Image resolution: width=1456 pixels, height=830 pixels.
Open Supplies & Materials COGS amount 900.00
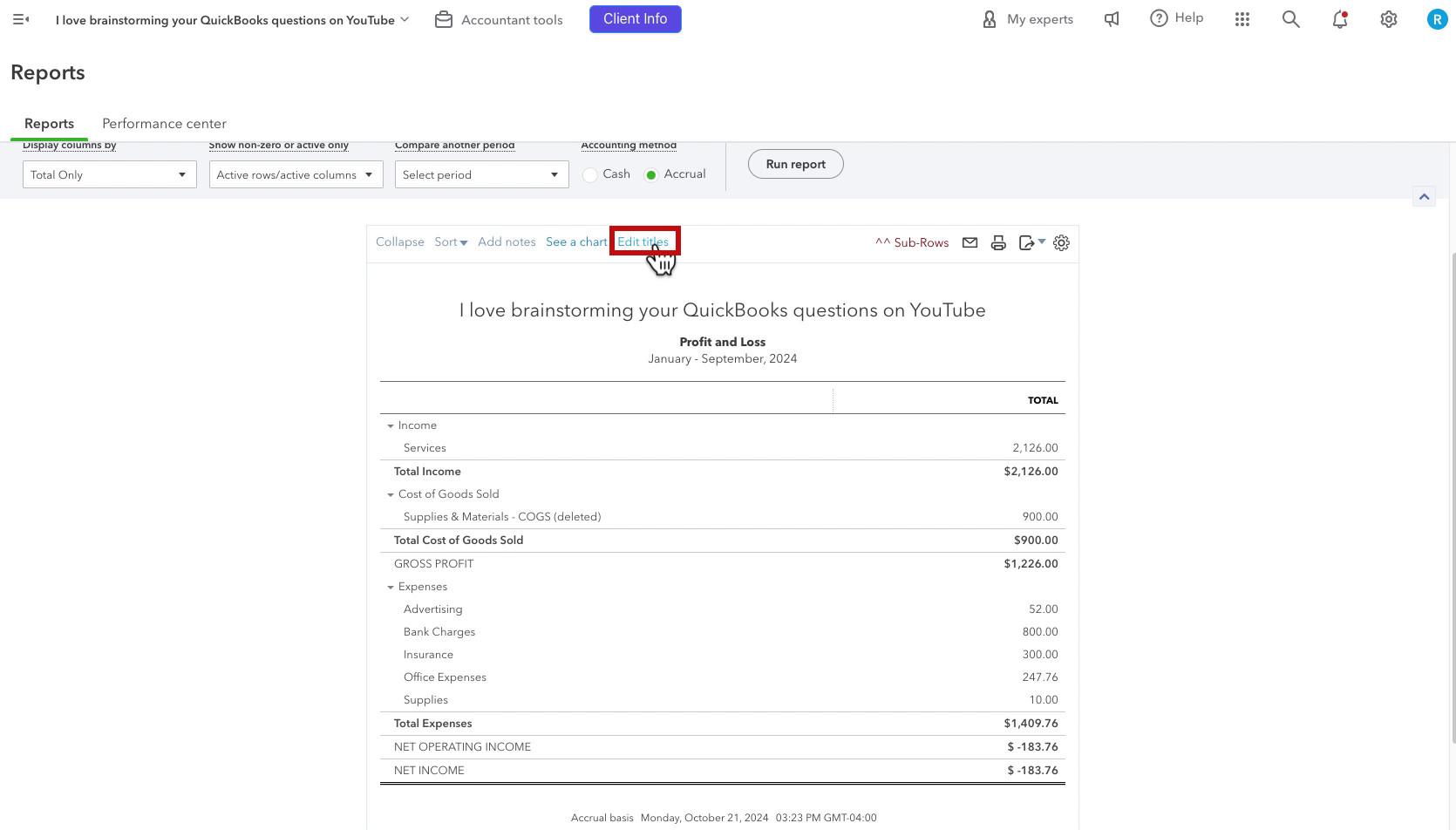pos(1040,517)
